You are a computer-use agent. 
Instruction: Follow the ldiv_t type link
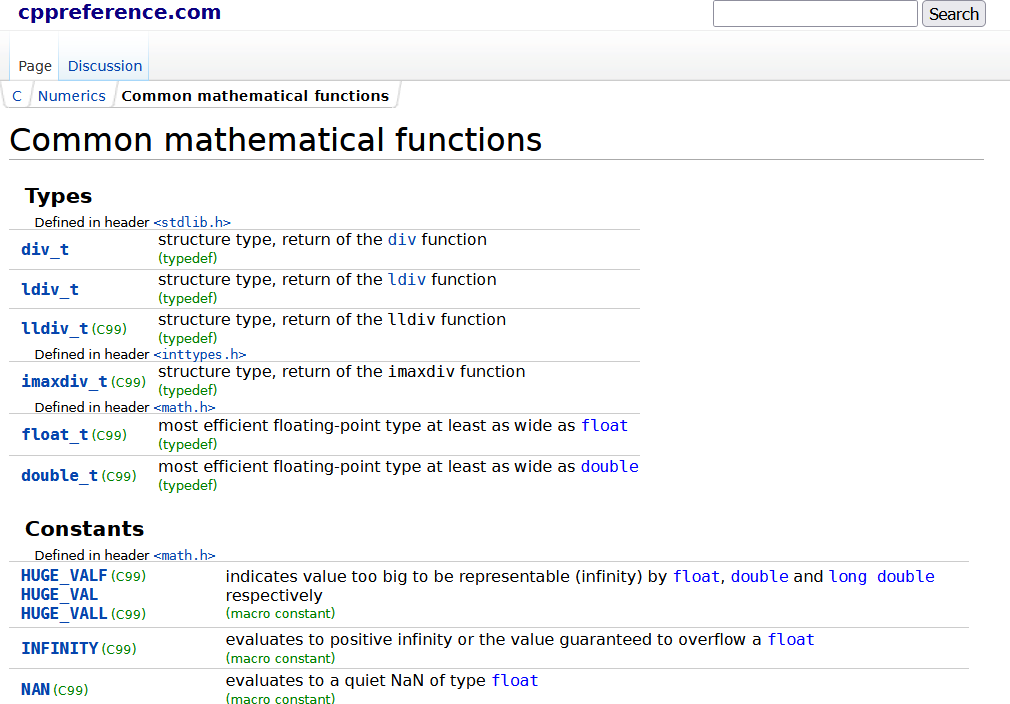click(x=50, y=289)
